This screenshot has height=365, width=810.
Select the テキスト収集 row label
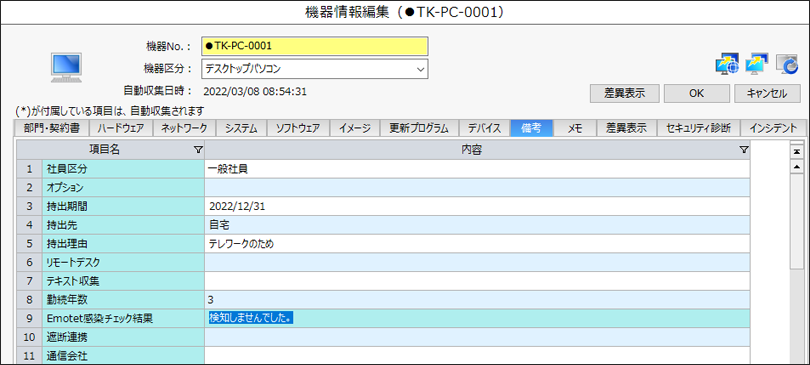pos(123,281)
